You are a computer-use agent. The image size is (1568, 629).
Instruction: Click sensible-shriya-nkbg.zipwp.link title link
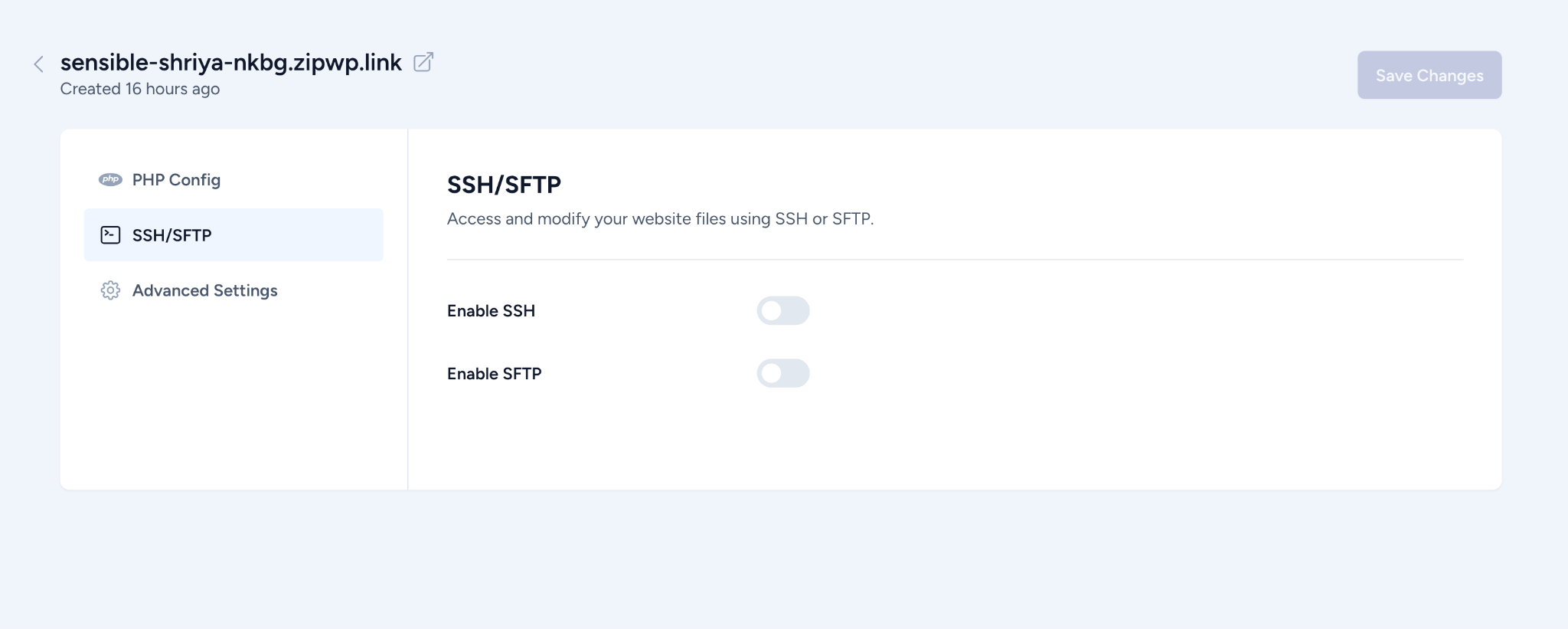230,62
